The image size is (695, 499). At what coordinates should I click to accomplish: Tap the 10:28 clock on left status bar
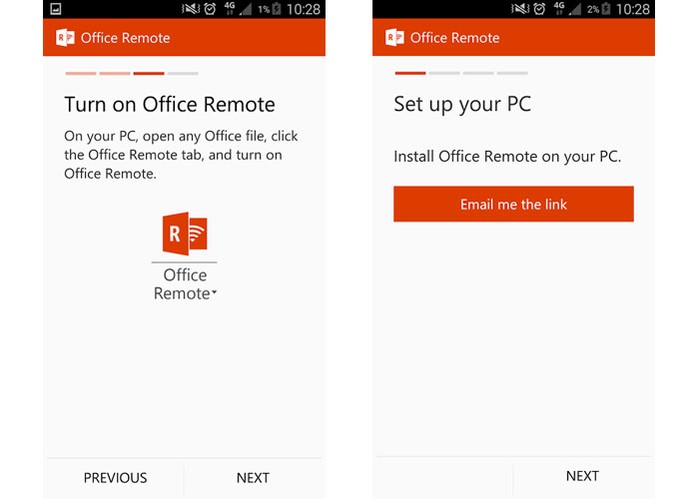304,9
